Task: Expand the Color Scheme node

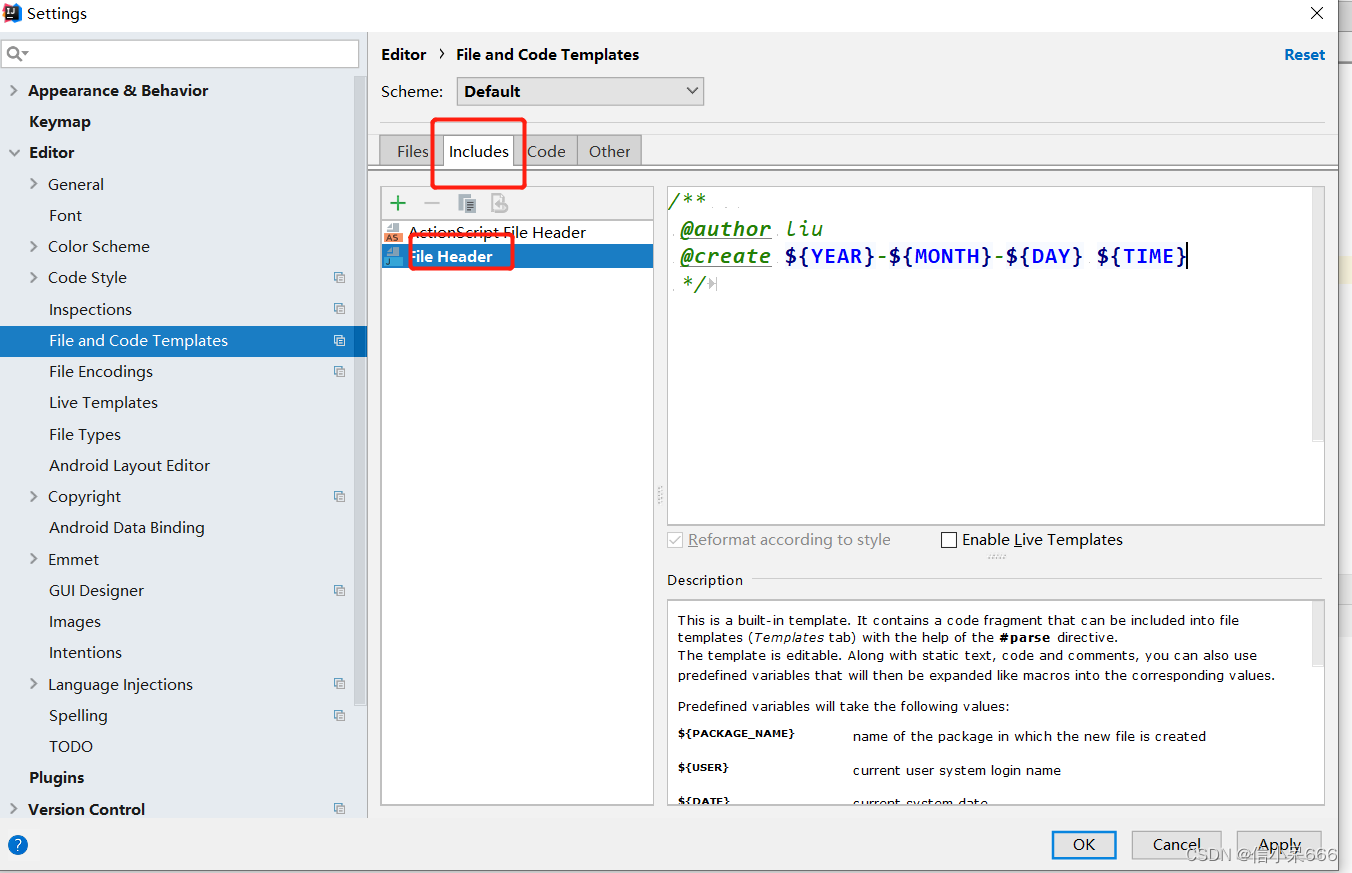Action: [34, 246]
